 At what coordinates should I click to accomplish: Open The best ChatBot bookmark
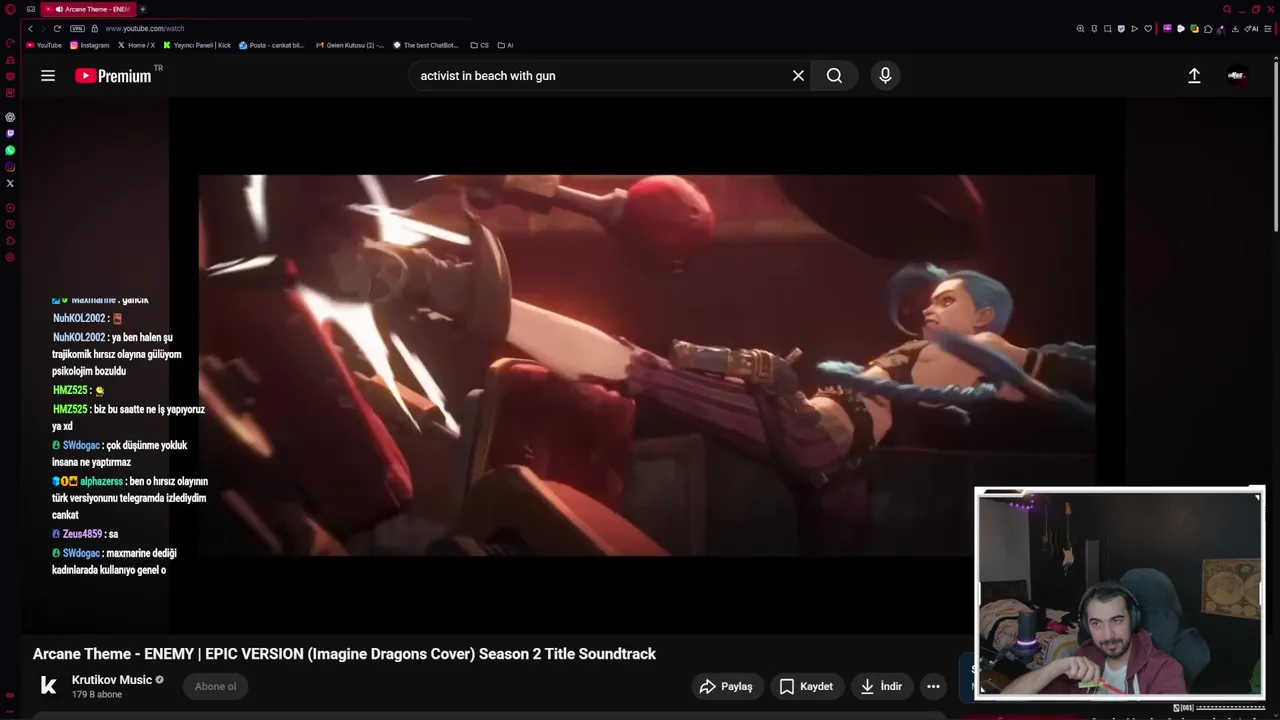pos(426,45)
